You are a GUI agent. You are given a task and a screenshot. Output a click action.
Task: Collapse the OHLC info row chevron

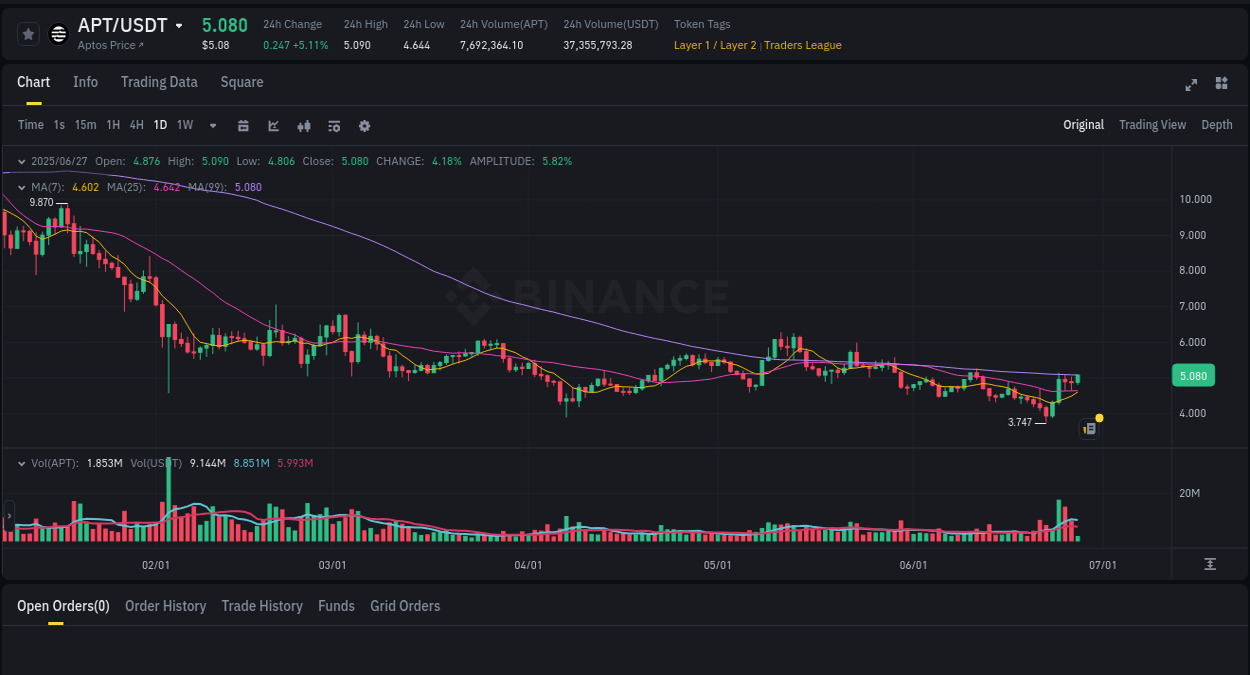tap(21, 160)
